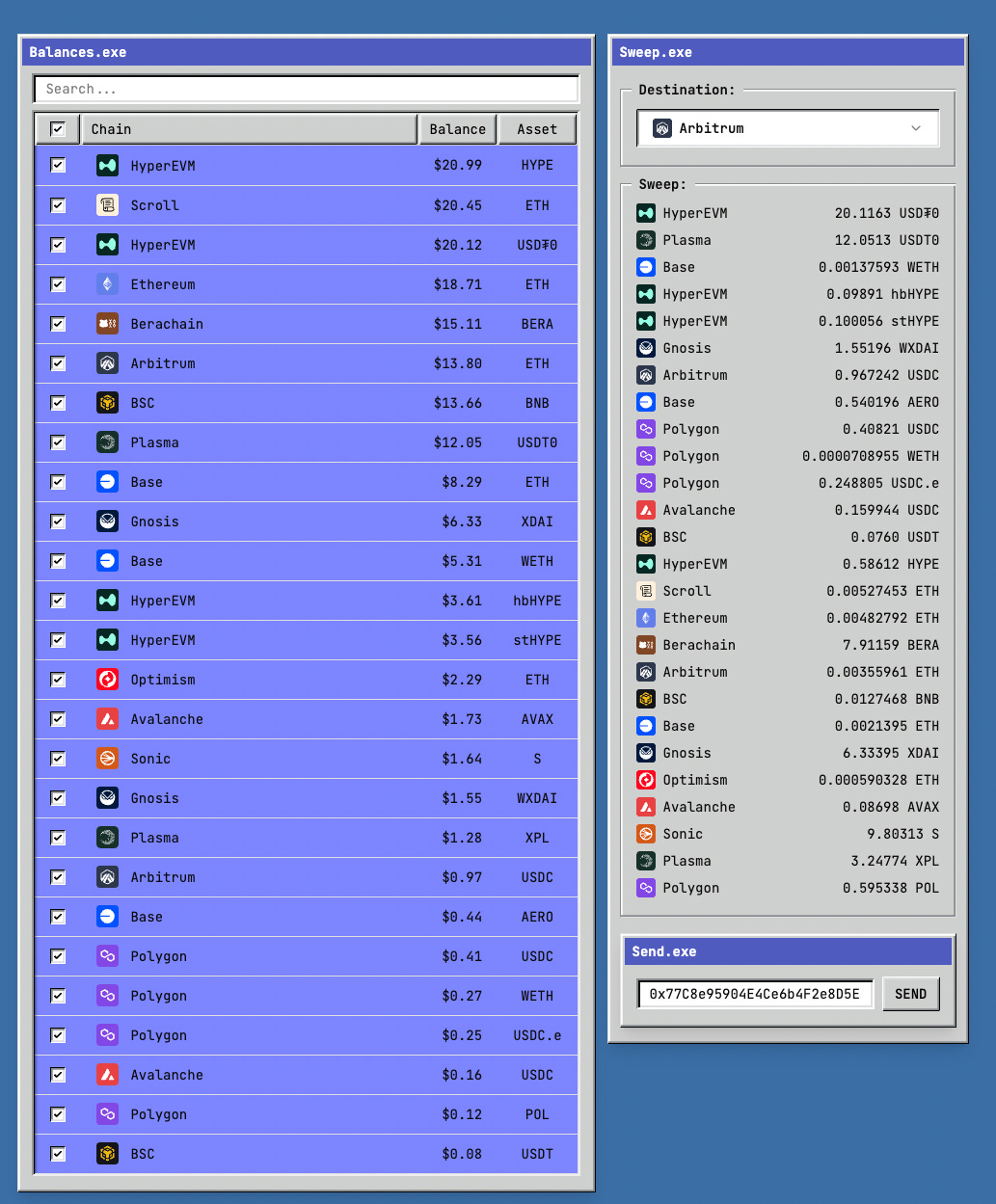Uncheck the HyperEVM $20.99 HYPE row checkbox
The width and height of the screenshot is (996, 1204).
click(58, 165)
